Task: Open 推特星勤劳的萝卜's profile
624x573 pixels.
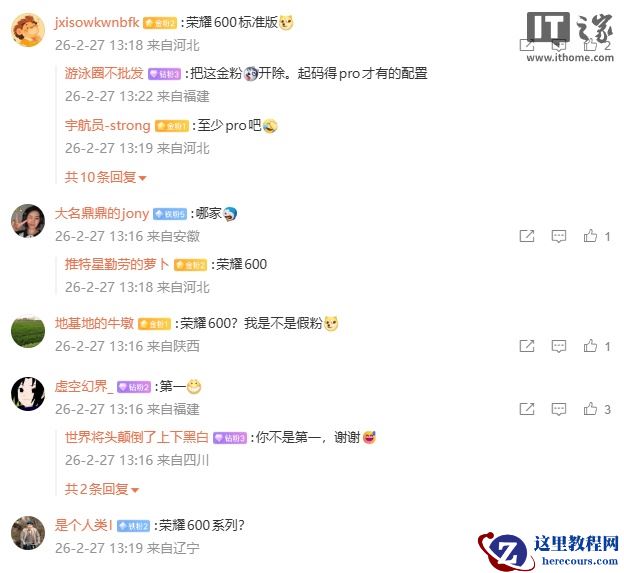Action: pos(117,264)
